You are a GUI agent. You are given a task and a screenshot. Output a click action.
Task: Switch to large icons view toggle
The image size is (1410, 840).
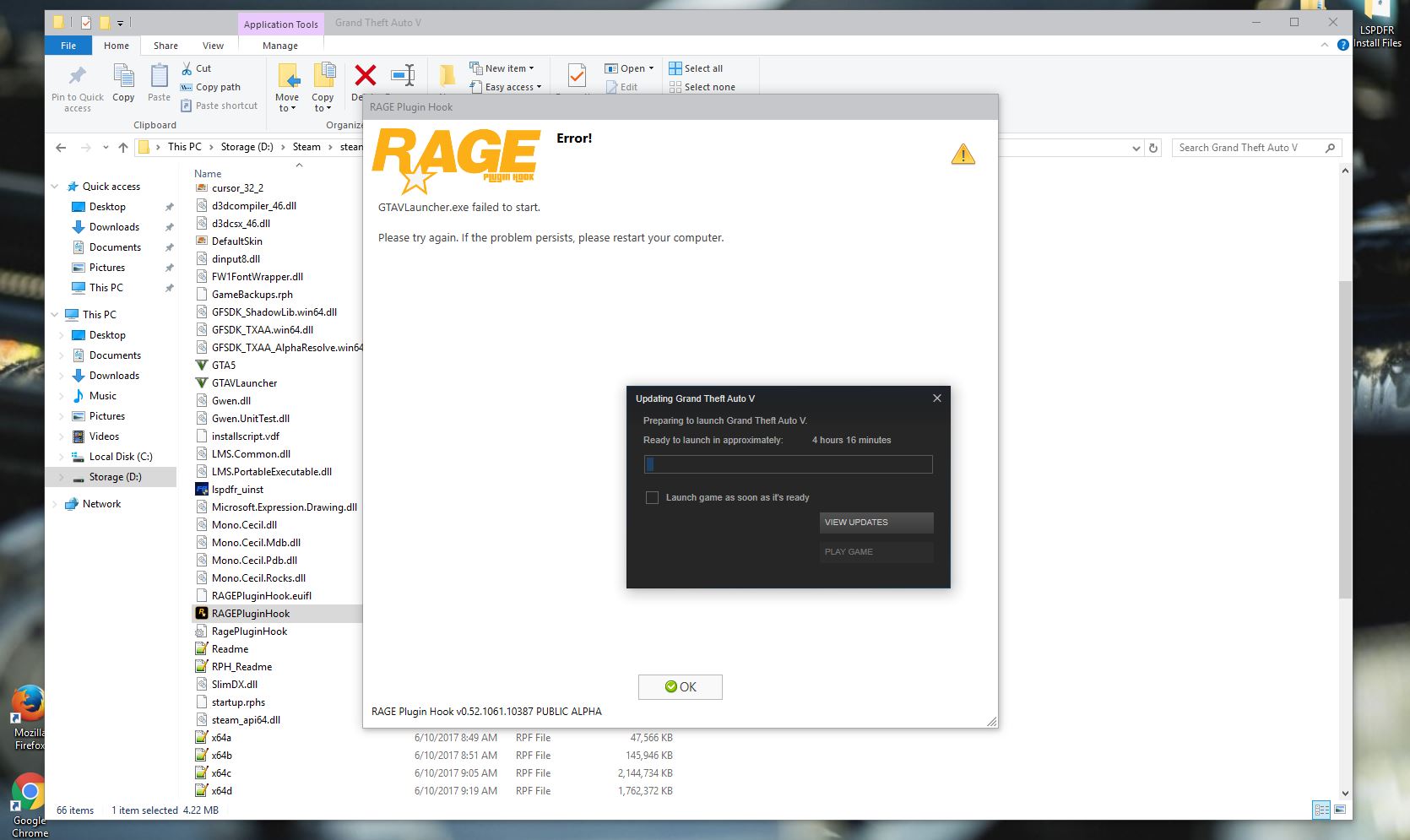(1340, 810)
